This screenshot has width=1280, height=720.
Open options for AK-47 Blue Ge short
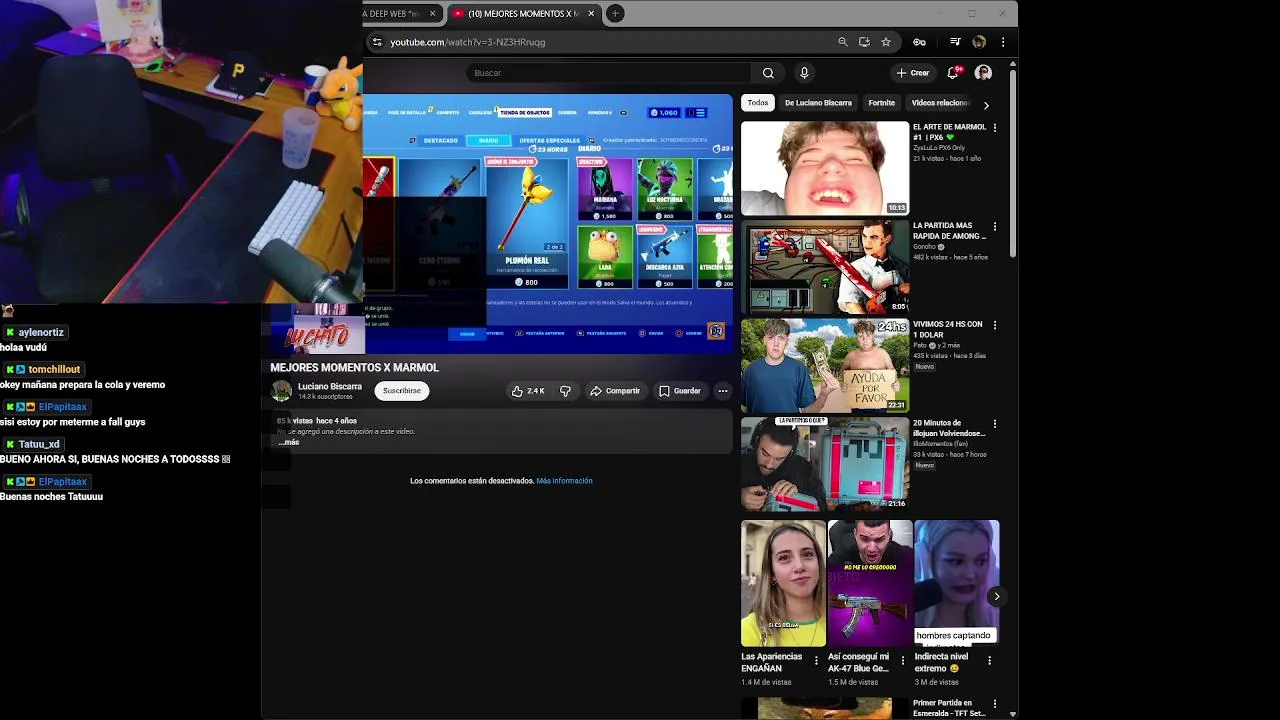(903, 661)
